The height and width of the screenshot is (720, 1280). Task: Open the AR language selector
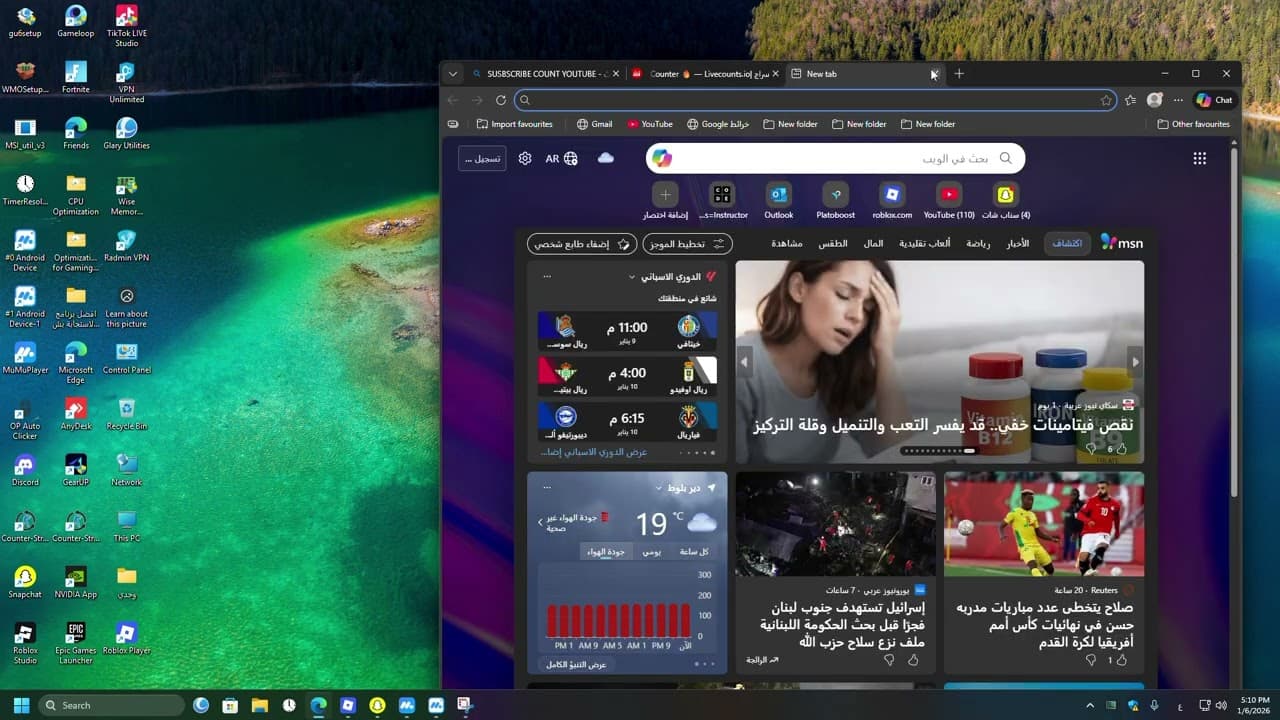[x=562, y=158]
